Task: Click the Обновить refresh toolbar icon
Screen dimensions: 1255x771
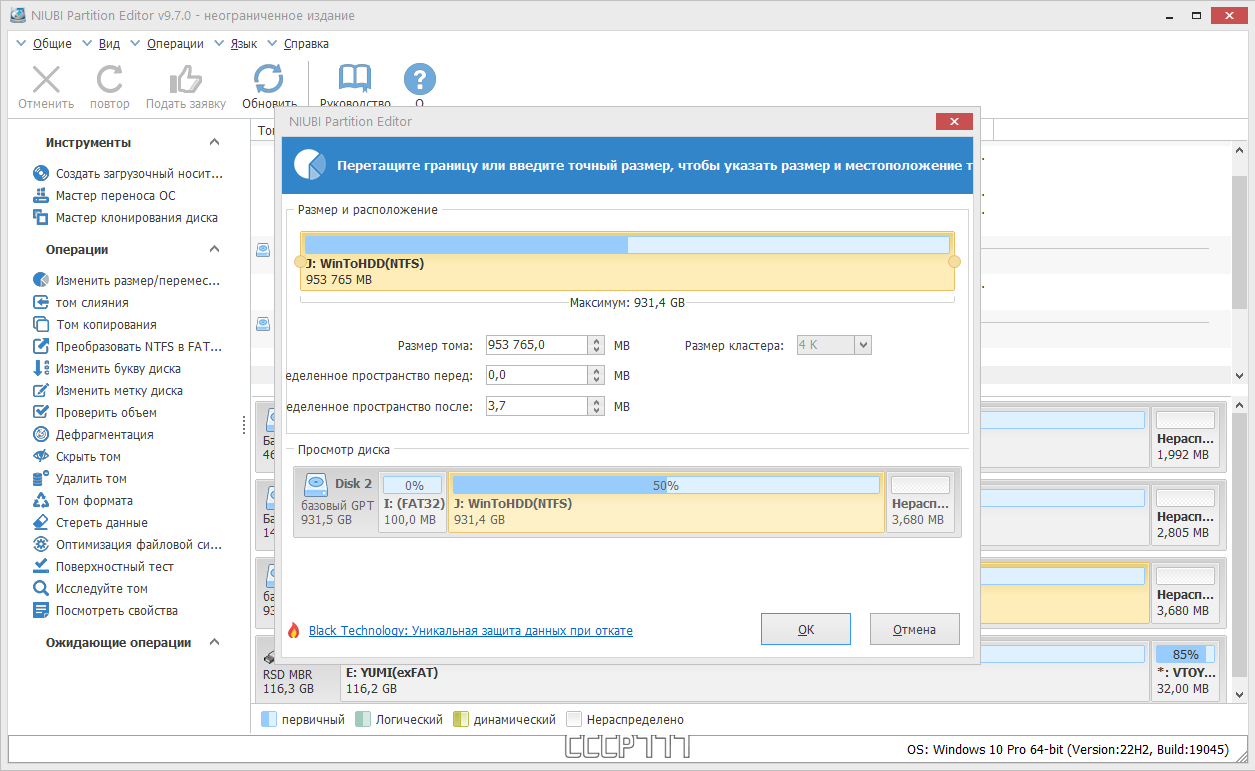Action: point(268,80)
